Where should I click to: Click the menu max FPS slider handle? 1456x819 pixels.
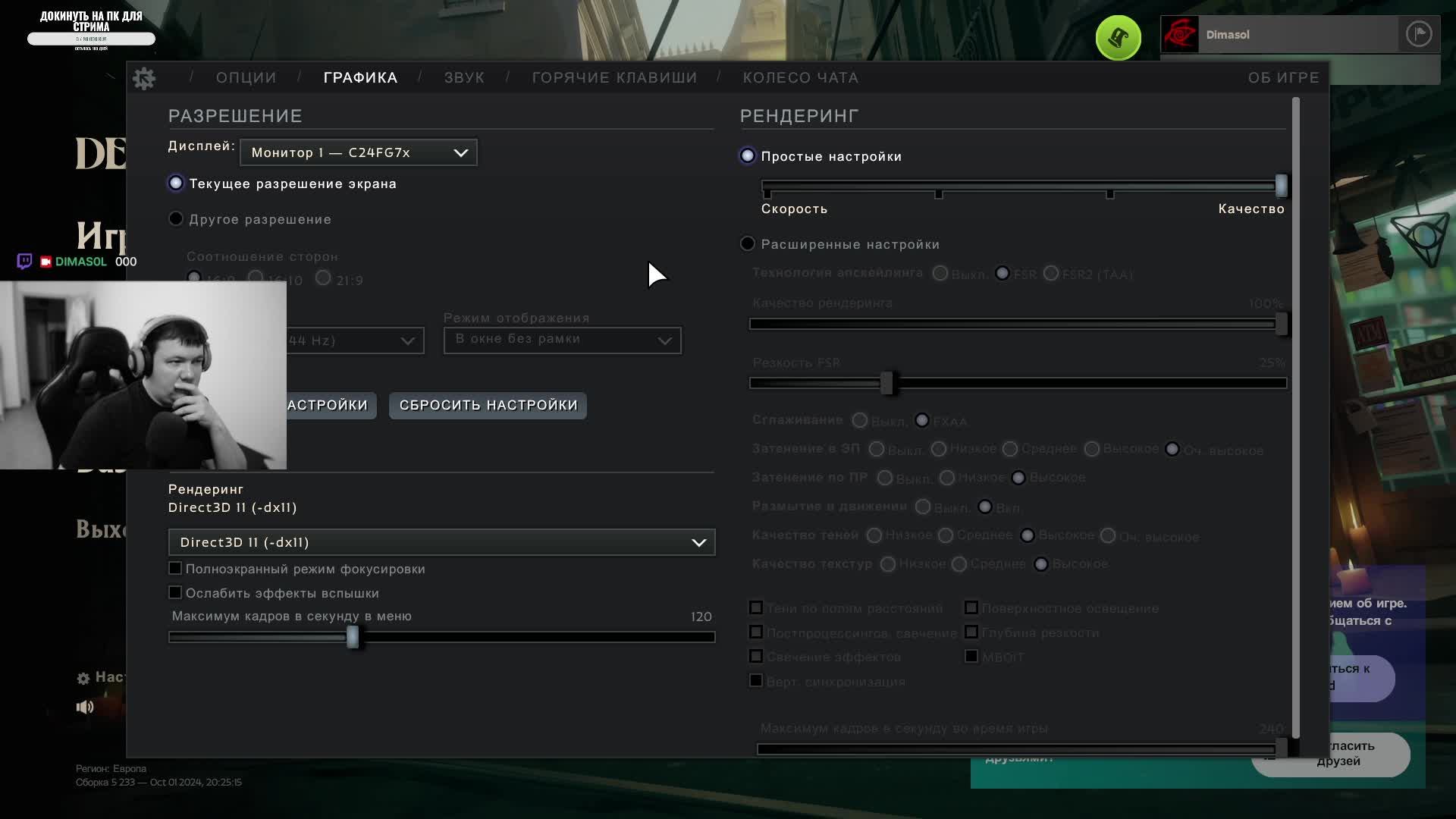(x=353, y=637)
